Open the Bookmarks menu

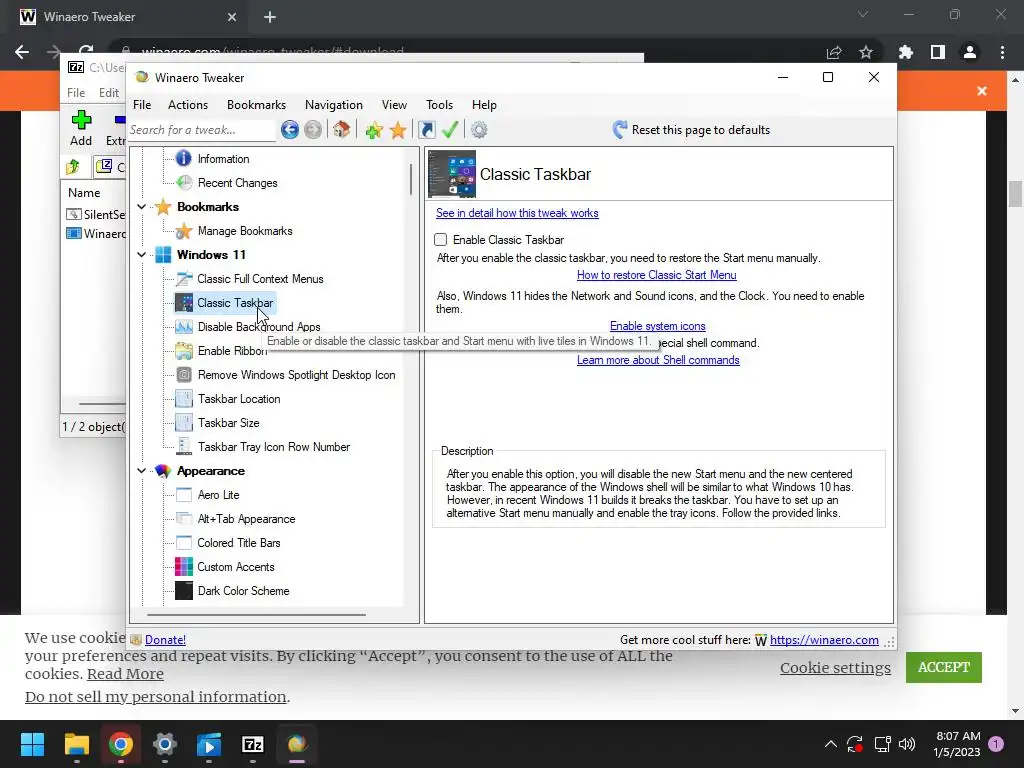[x=256, y=104]
